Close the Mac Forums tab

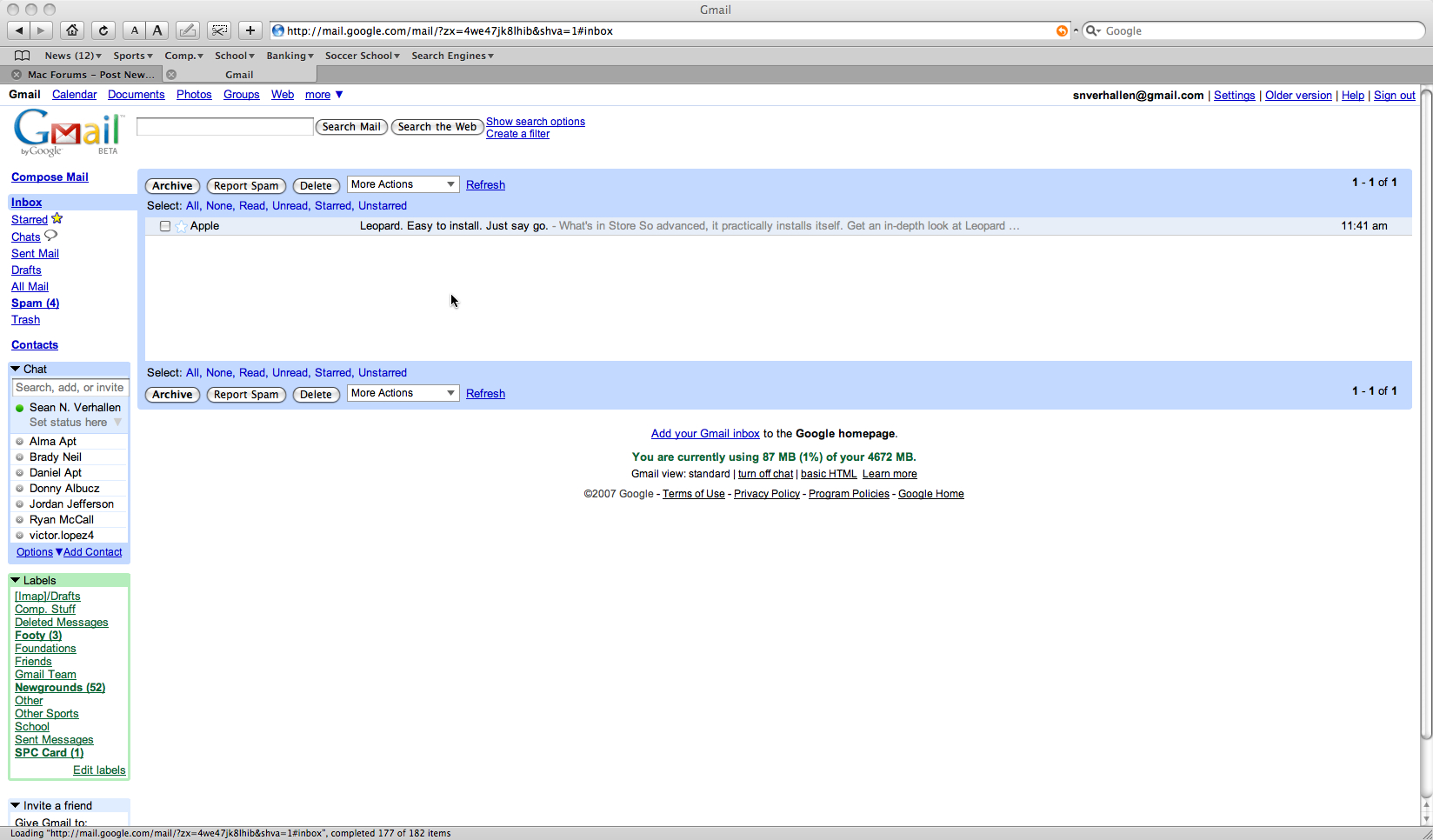click(x=17, y=75)
